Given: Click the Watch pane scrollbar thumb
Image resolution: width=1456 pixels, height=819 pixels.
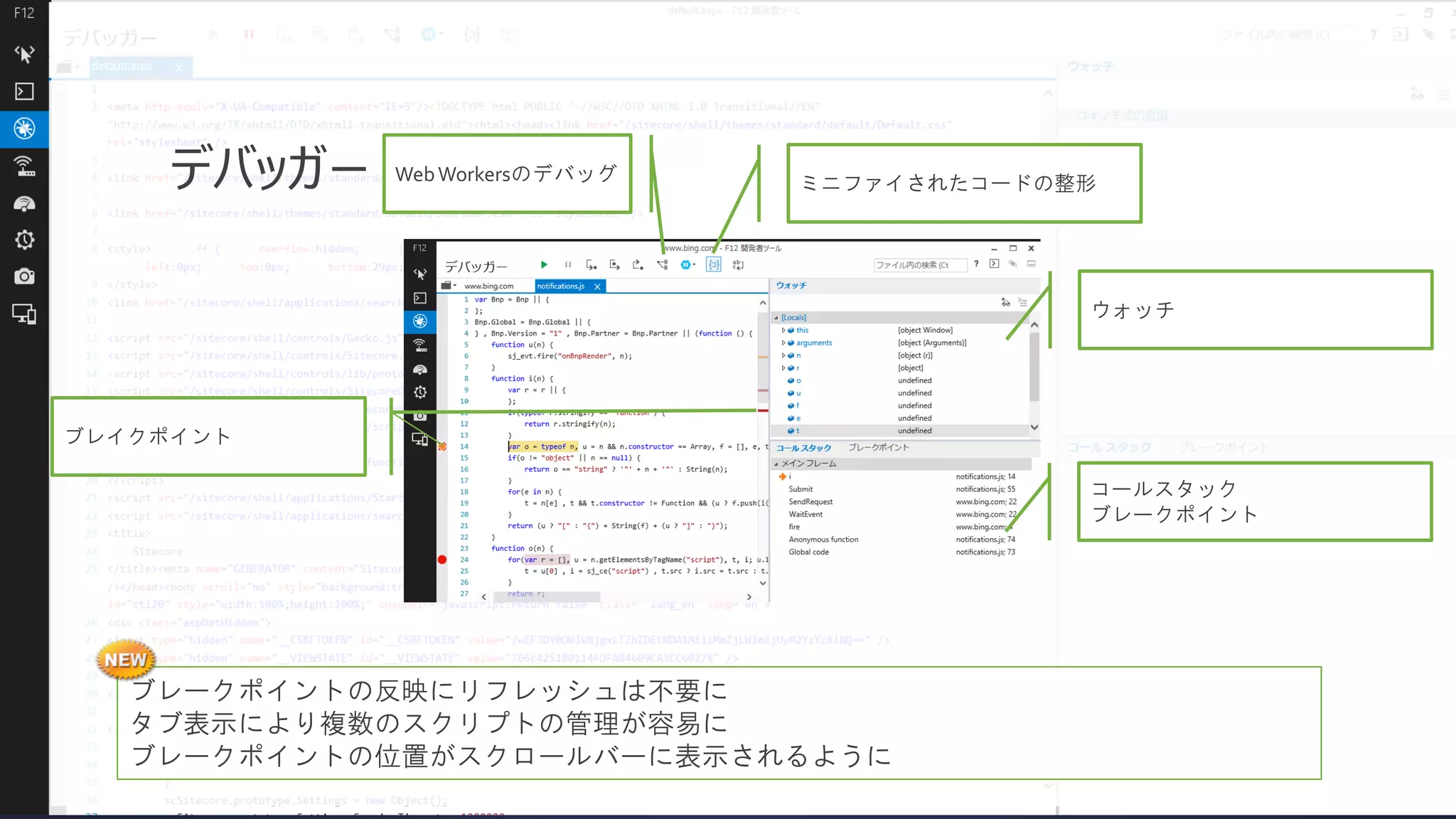Looking at the screenshot, I should pyautogui.click(x=1034, y=366).
